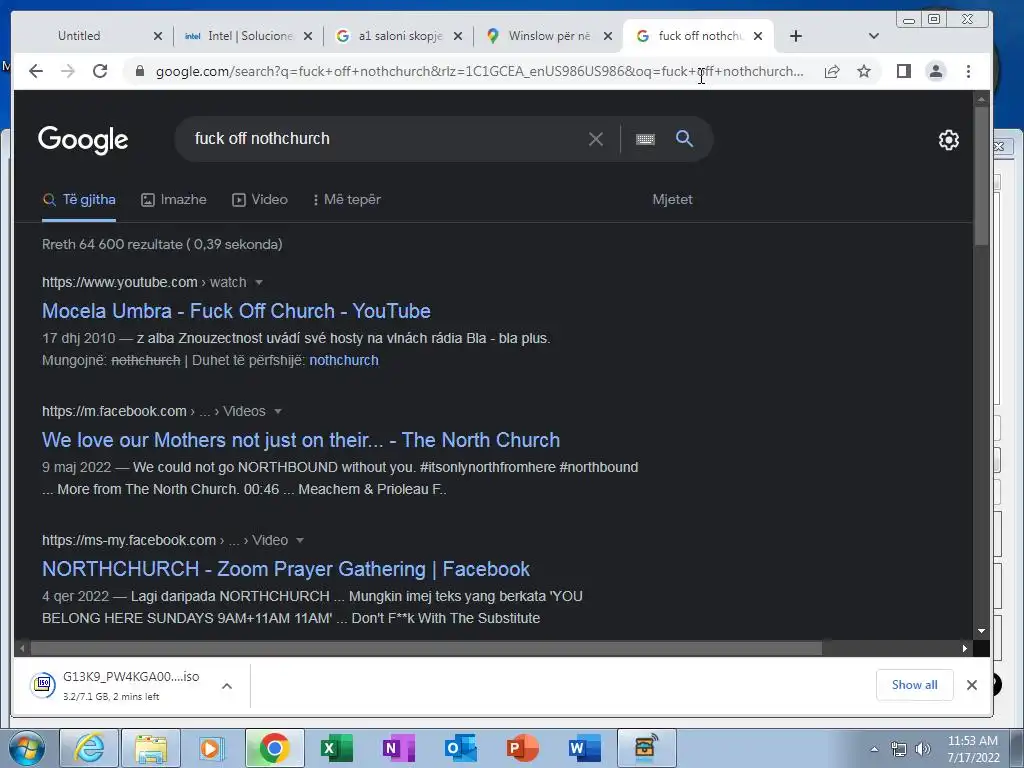Click the nothchurch must-include link
Viewport: 1024px width, 768px height.
(x=344, y=360)
